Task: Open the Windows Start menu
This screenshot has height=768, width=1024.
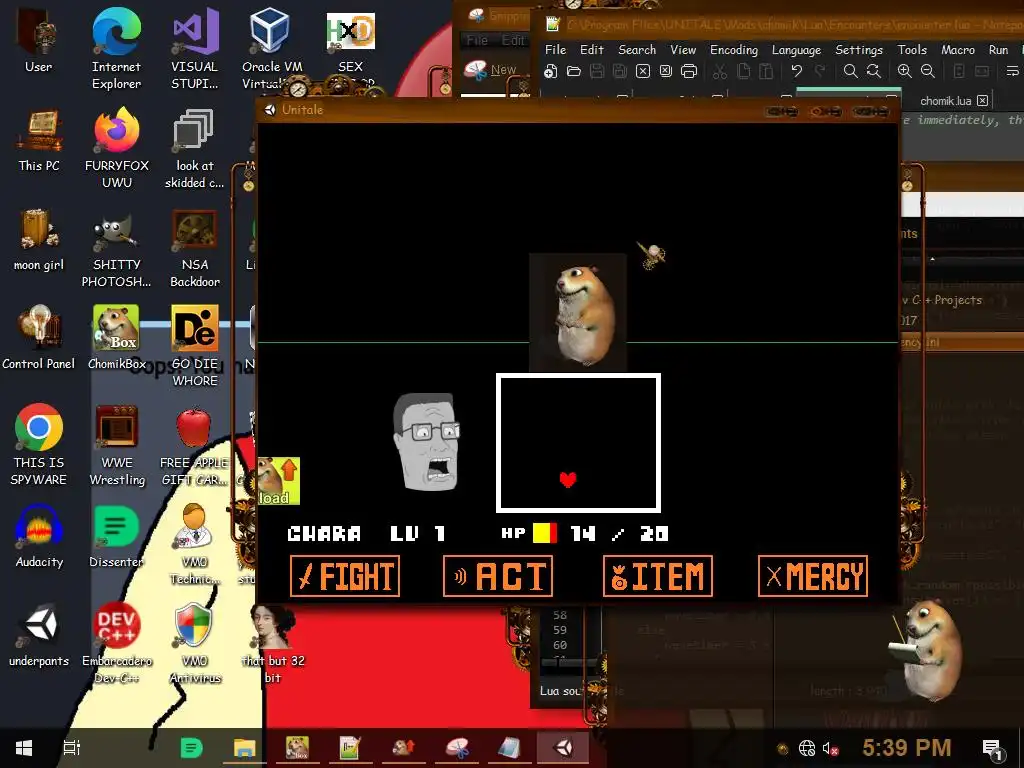Action: point(24,748)
